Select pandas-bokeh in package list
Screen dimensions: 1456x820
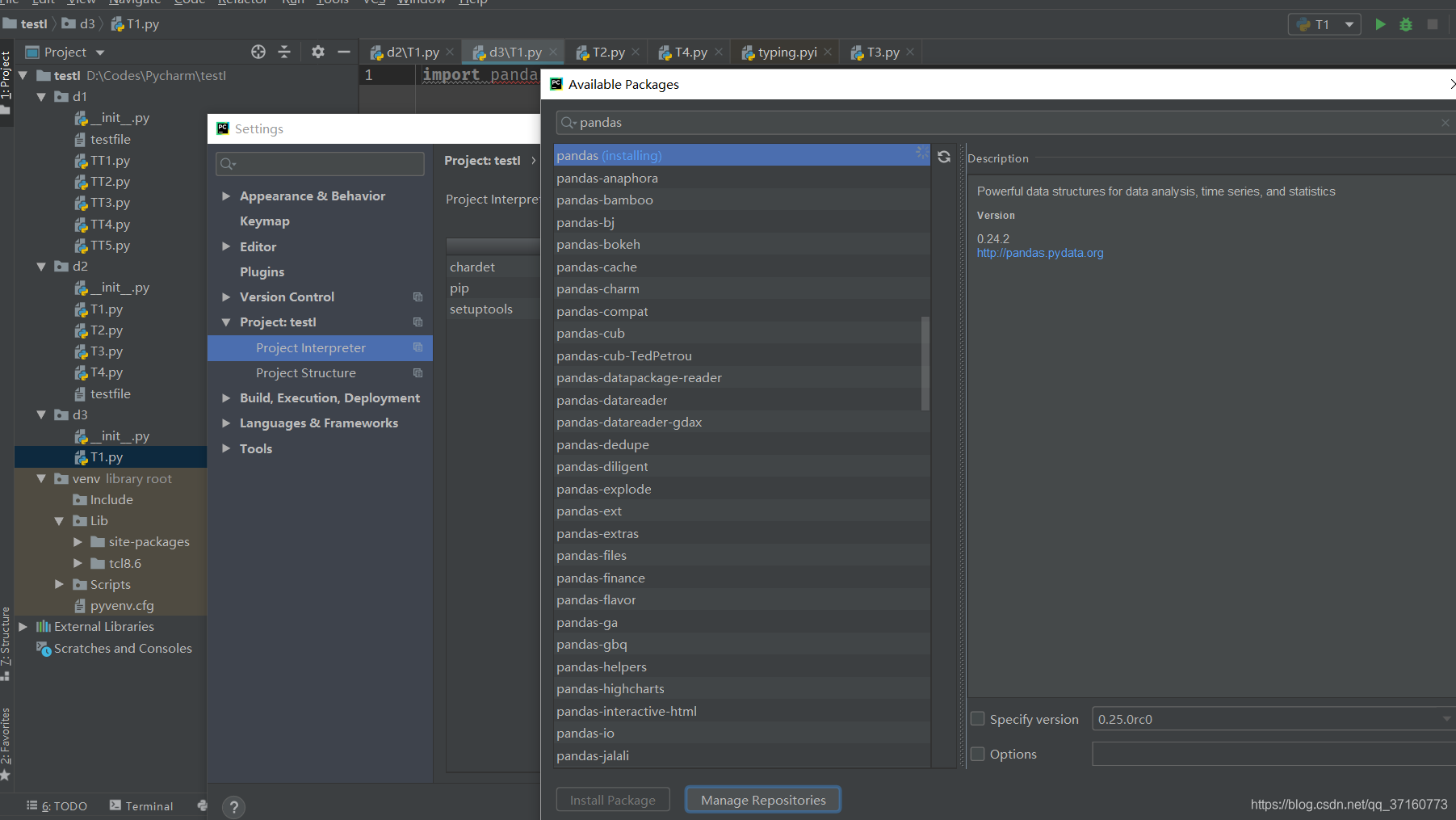click(x=741, y=245)
